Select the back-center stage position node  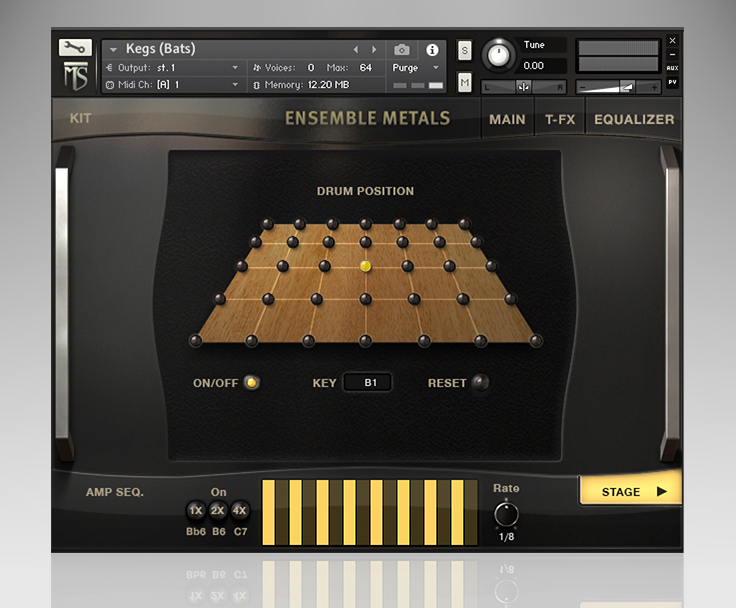(365, 223)
